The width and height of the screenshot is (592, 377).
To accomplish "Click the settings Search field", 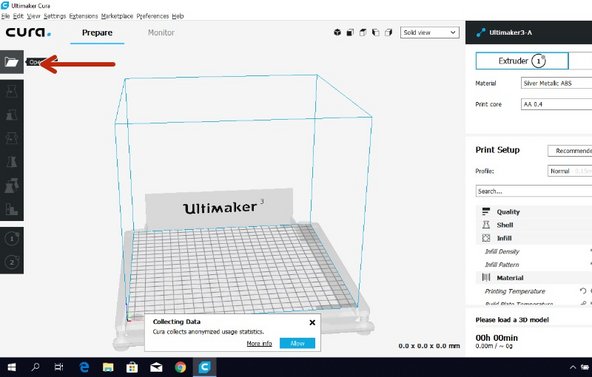I will click(x=534, y=191).
